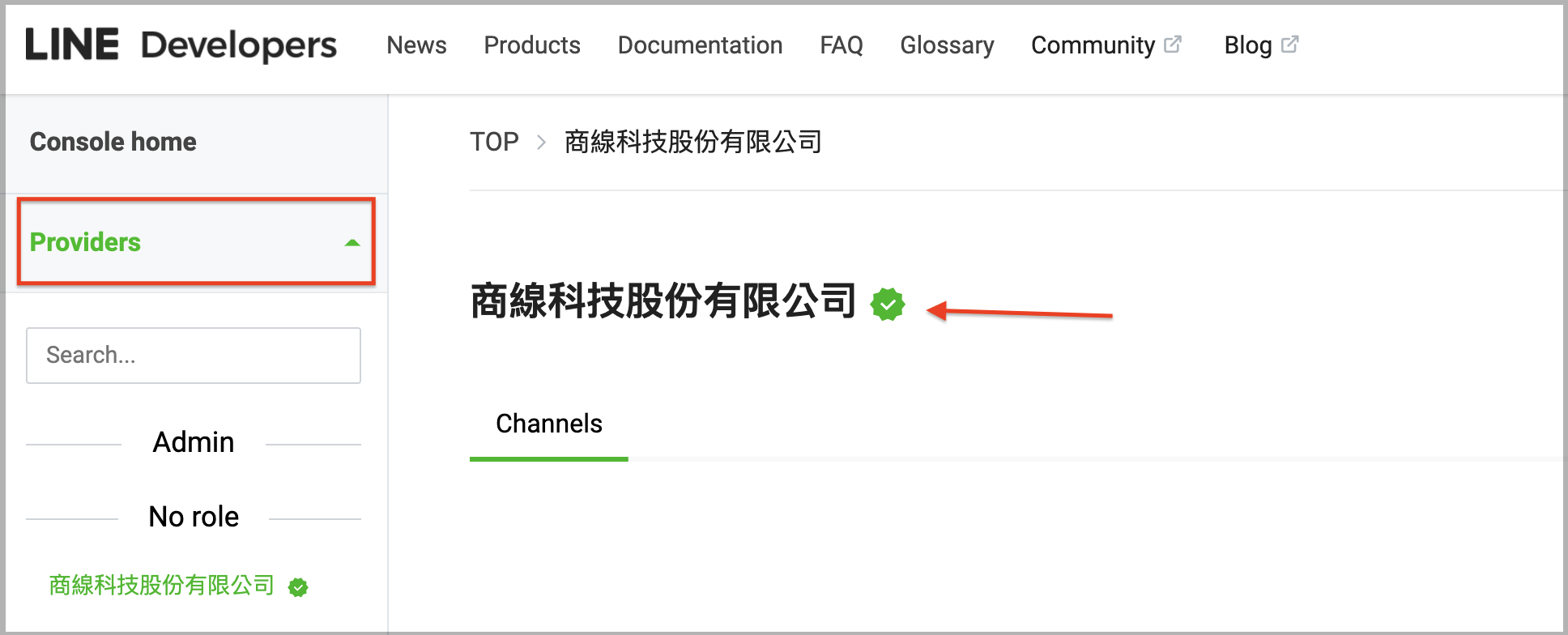This screenshot has height=635, width=1568.
Task: Open the Blog external link
Action: (1261, 45)
